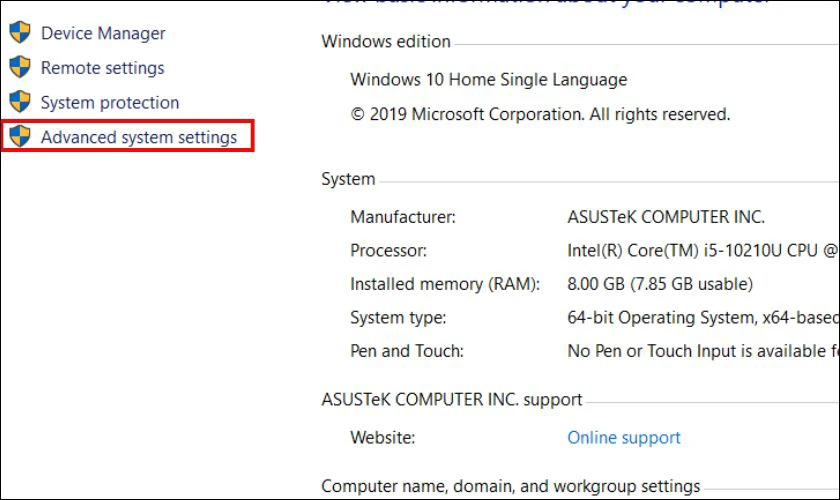Click the System section heading
Viewport: 840px width, 500px height.
348,179
